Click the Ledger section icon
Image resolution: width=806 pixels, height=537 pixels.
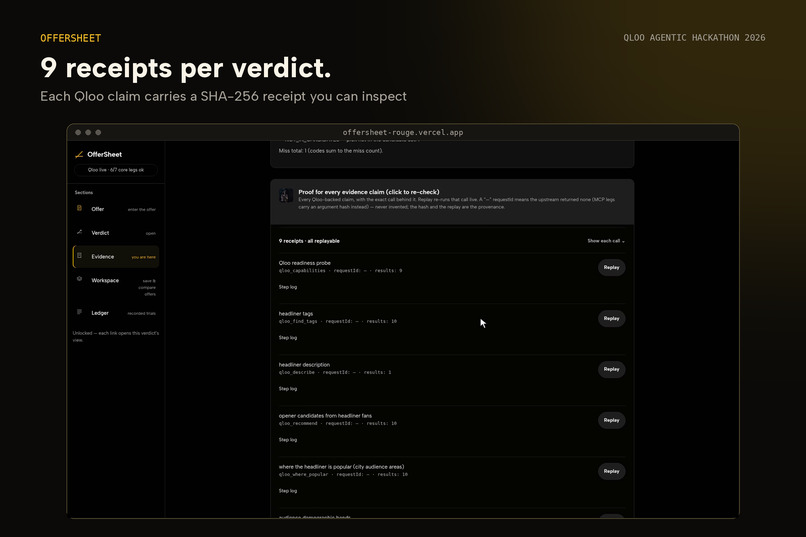click(79, 312)
